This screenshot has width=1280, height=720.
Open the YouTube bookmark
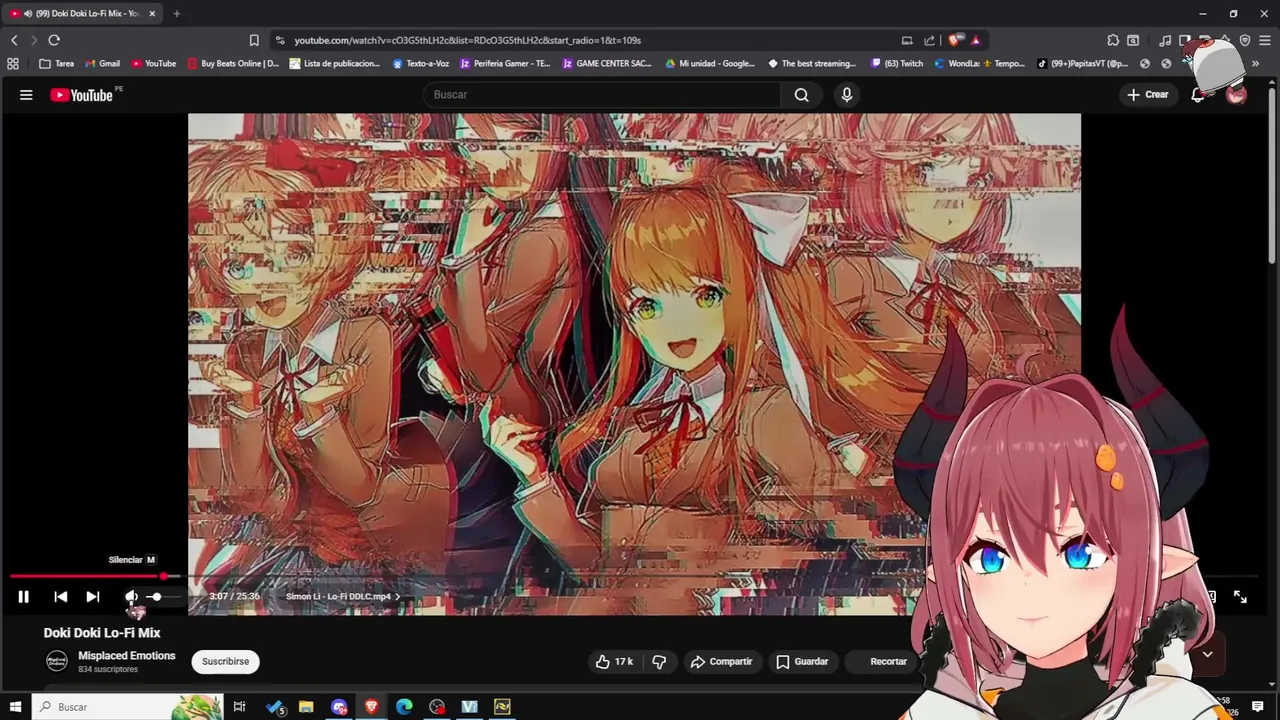click(x=154, y=63)
